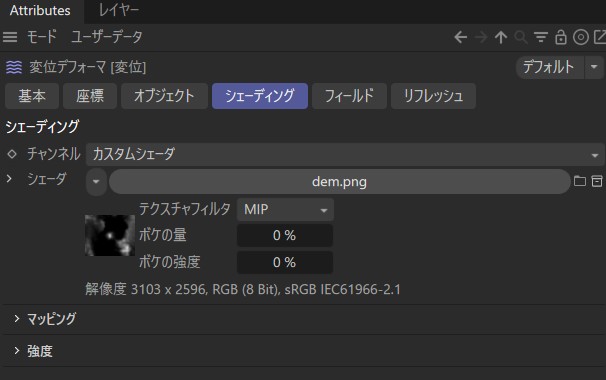Click the up arrow navigation icon
This screenshot has height=380, width=606.
(501, 37)
